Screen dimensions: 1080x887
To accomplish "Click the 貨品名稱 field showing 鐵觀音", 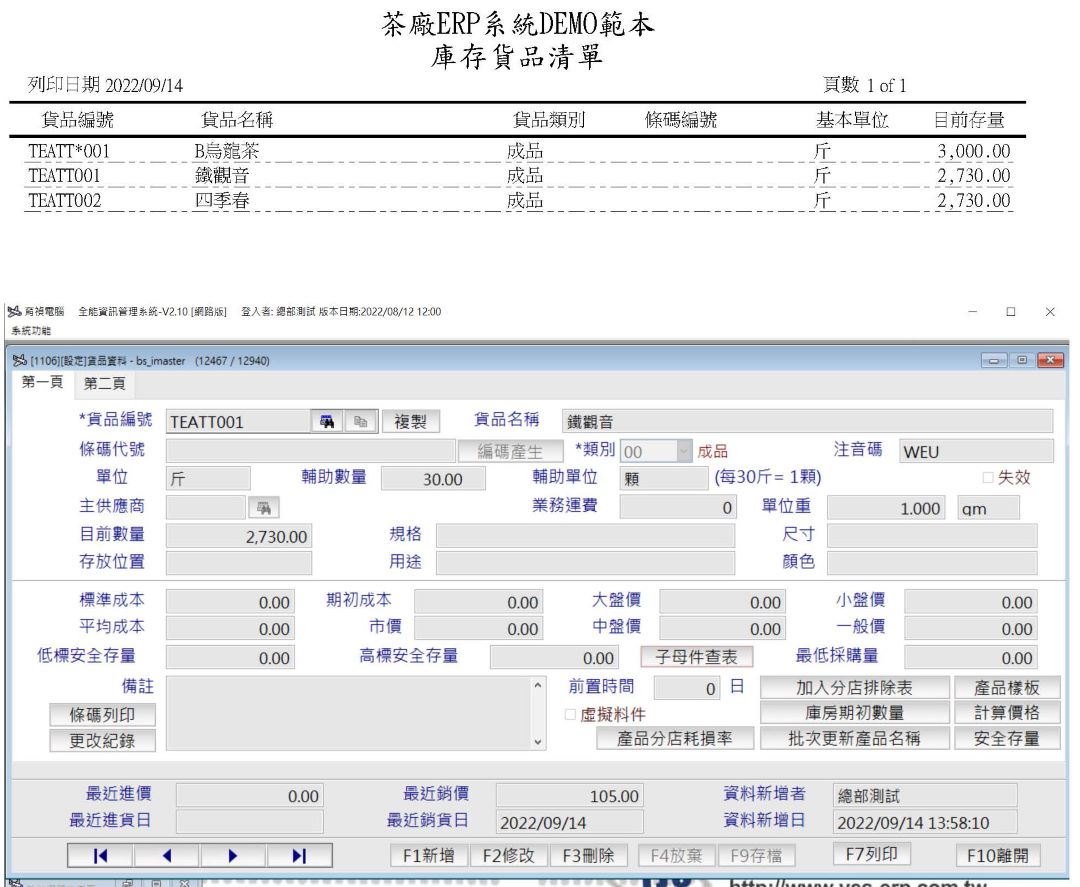I will [807, 421].
